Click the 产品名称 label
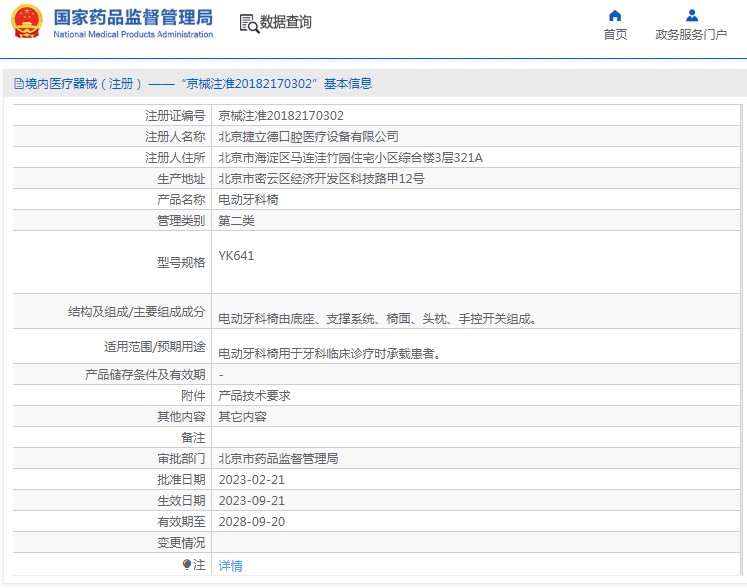 tap(181, 200)
